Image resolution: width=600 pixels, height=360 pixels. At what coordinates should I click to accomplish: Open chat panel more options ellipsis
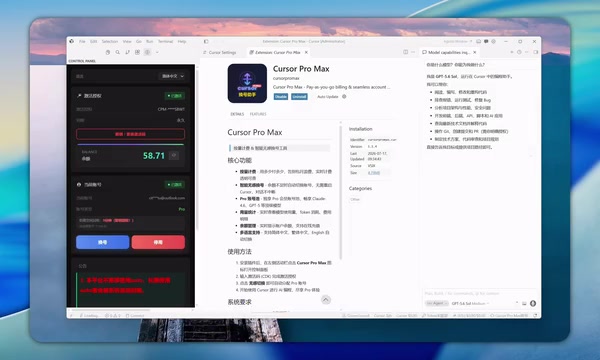527,52
